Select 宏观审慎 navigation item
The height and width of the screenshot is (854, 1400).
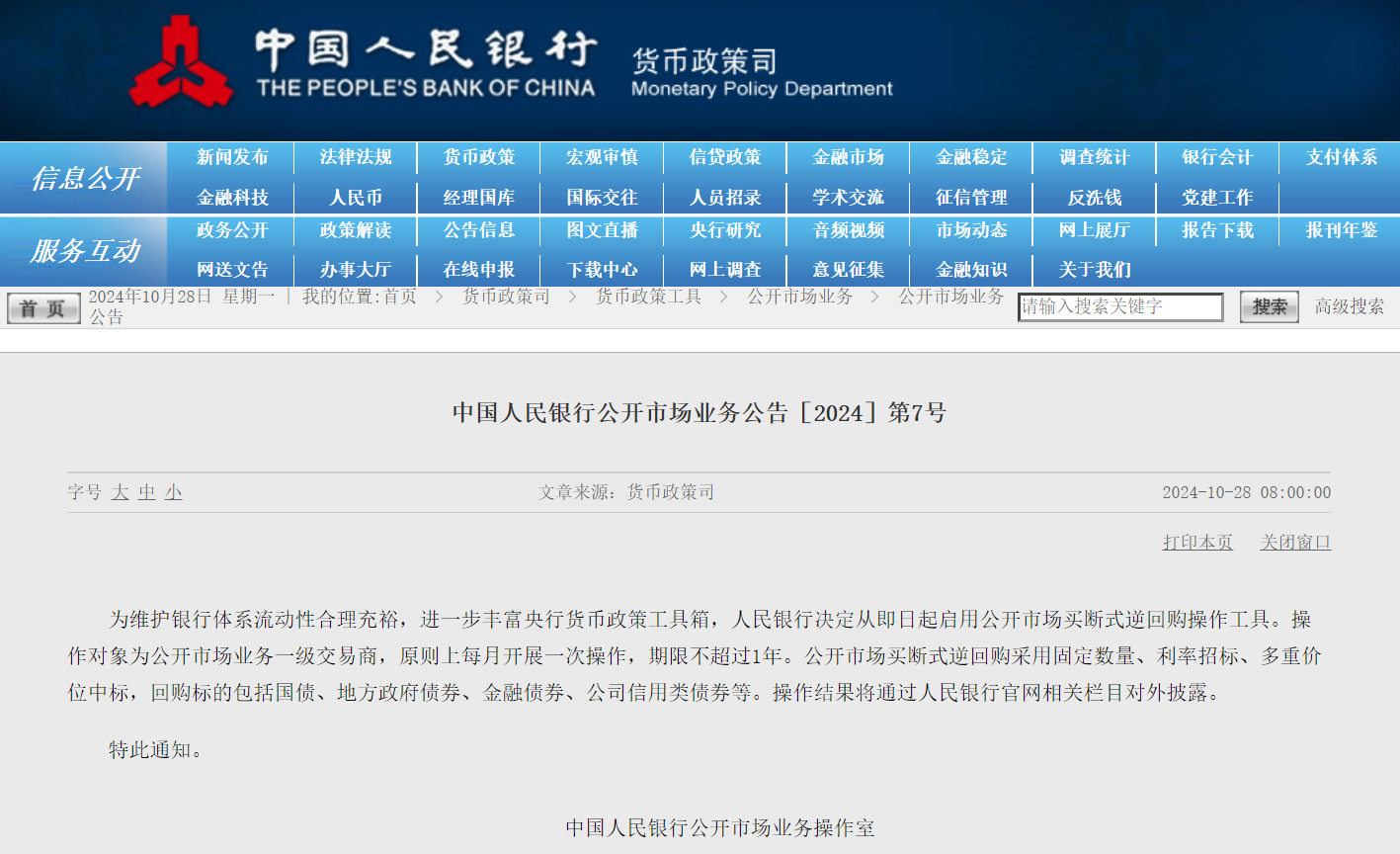[x=602, y=157]
